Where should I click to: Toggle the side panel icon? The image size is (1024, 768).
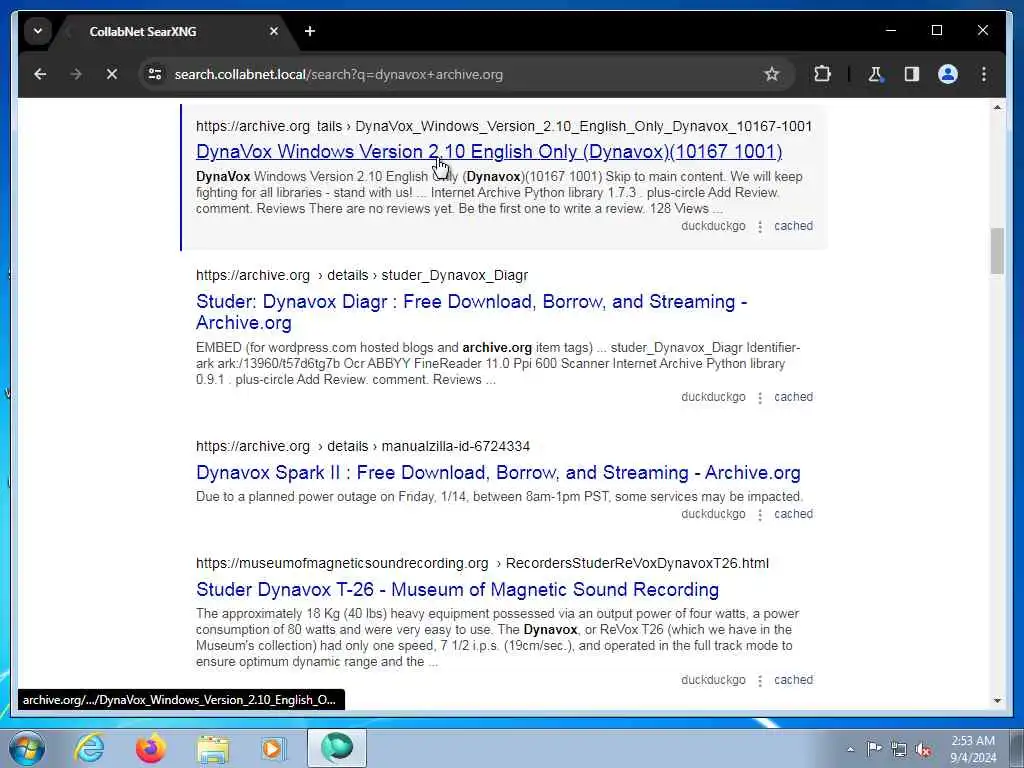[x=912, y=74]
